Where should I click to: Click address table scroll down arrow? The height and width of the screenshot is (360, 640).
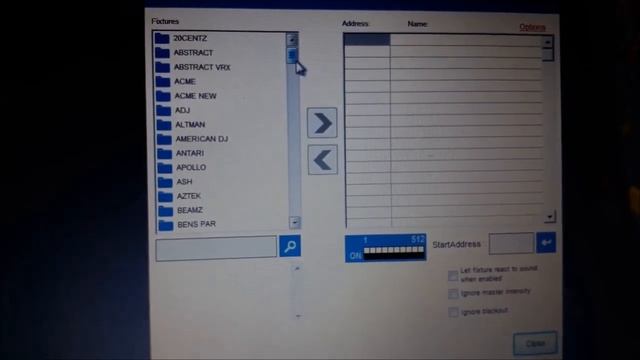pyautogui.click(x=549, y=216)
